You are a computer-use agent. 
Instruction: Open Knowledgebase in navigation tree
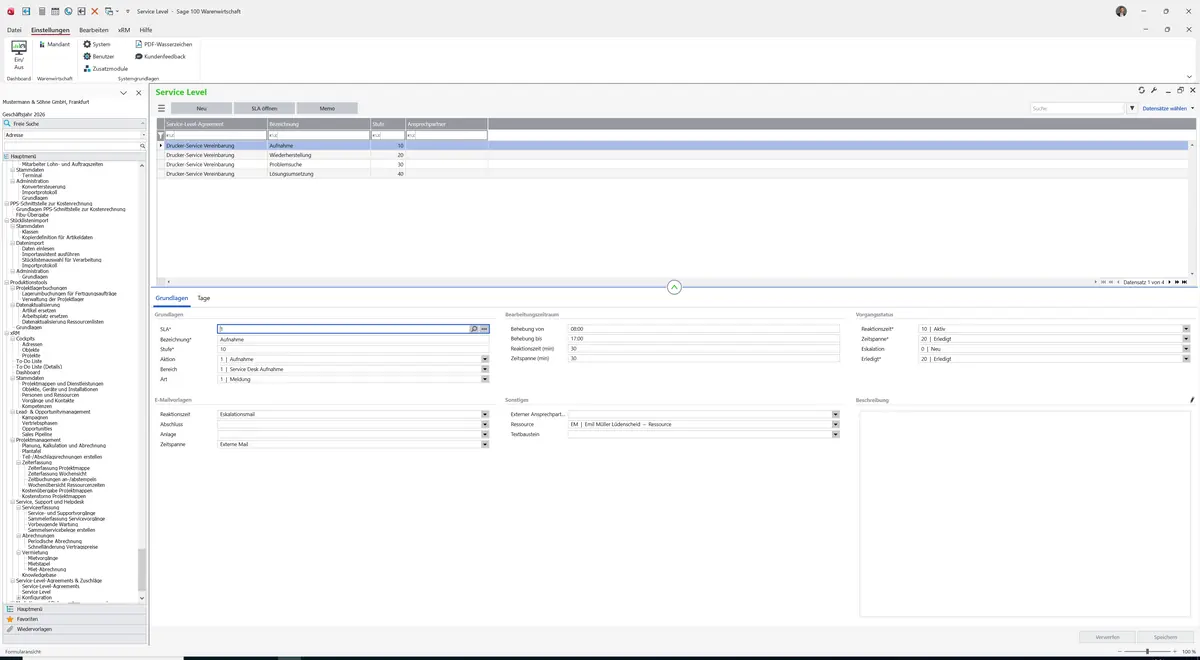pyautogui.click(x=40, y=575)
